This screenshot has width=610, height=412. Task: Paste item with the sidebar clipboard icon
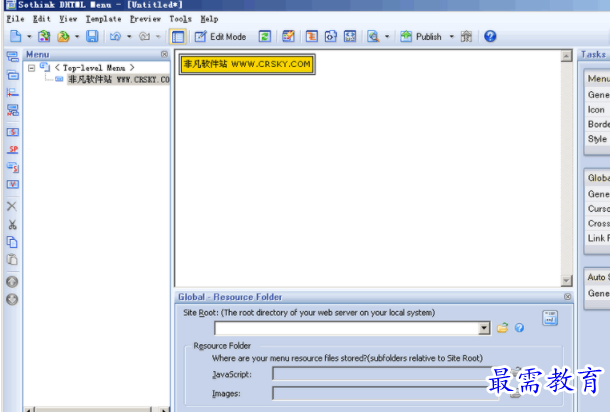12,259
